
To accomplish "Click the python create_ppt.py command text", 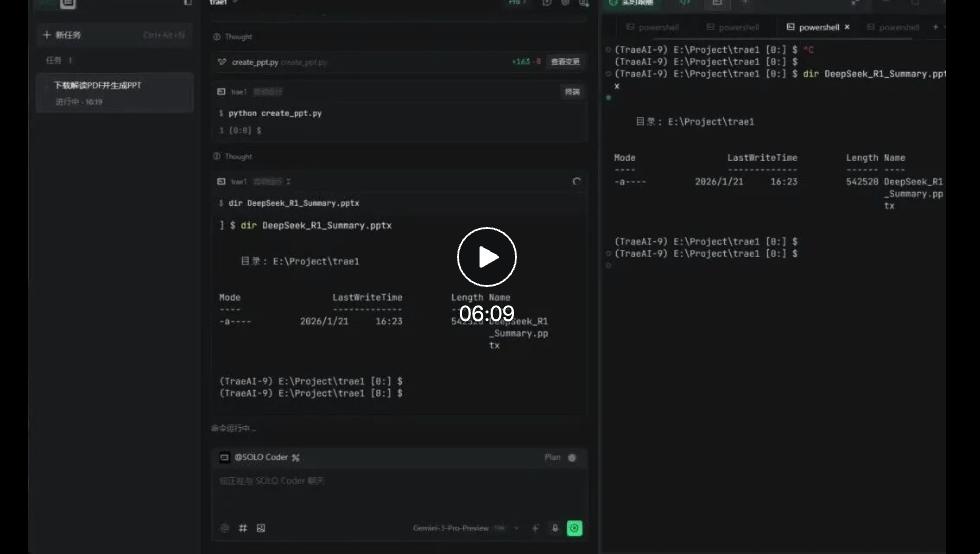I will click(x=275, y=113).
